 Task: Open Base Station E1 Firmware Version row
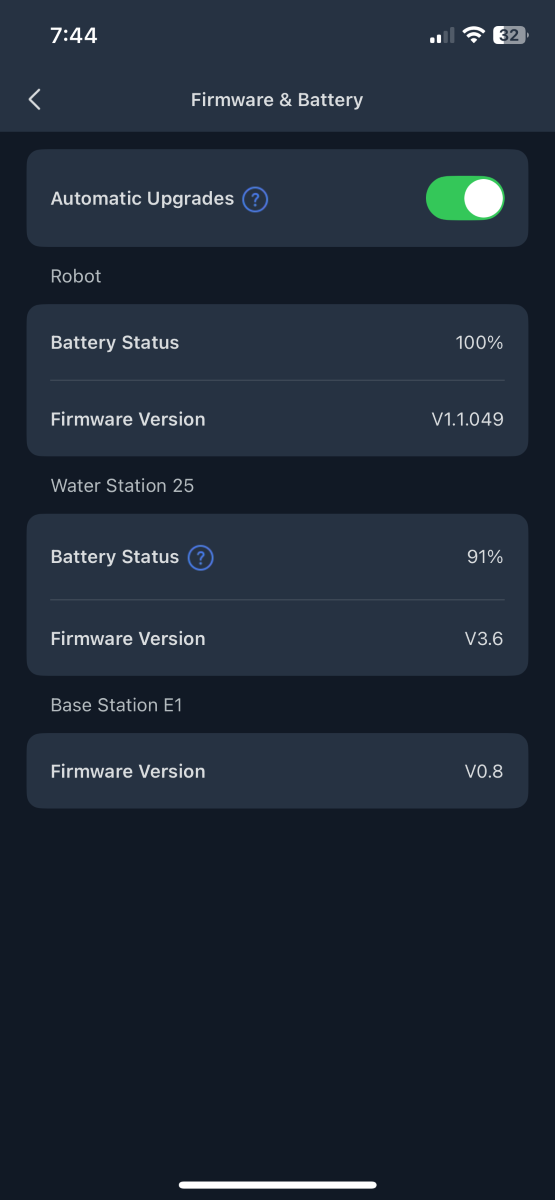coord(277,771)
